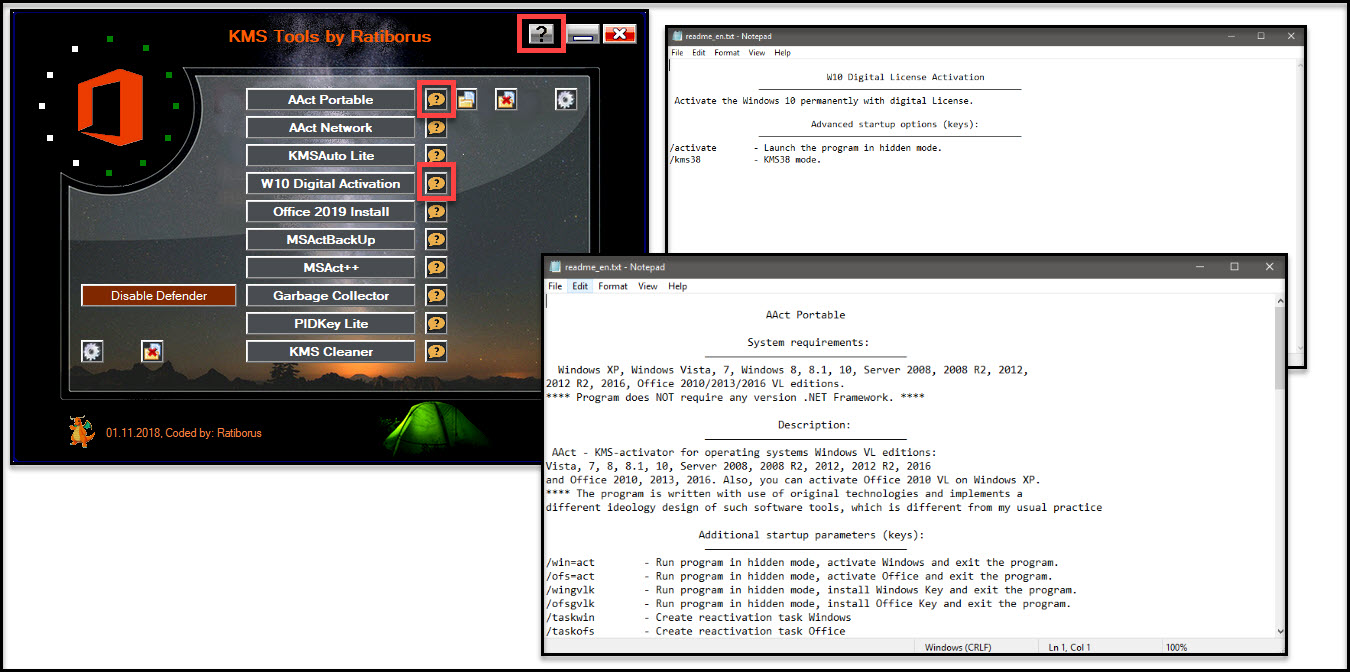Open Edit menu in W10 Digital License Notepad
This screenshot has width=1350, height=672.
click(x=698, y=53)
